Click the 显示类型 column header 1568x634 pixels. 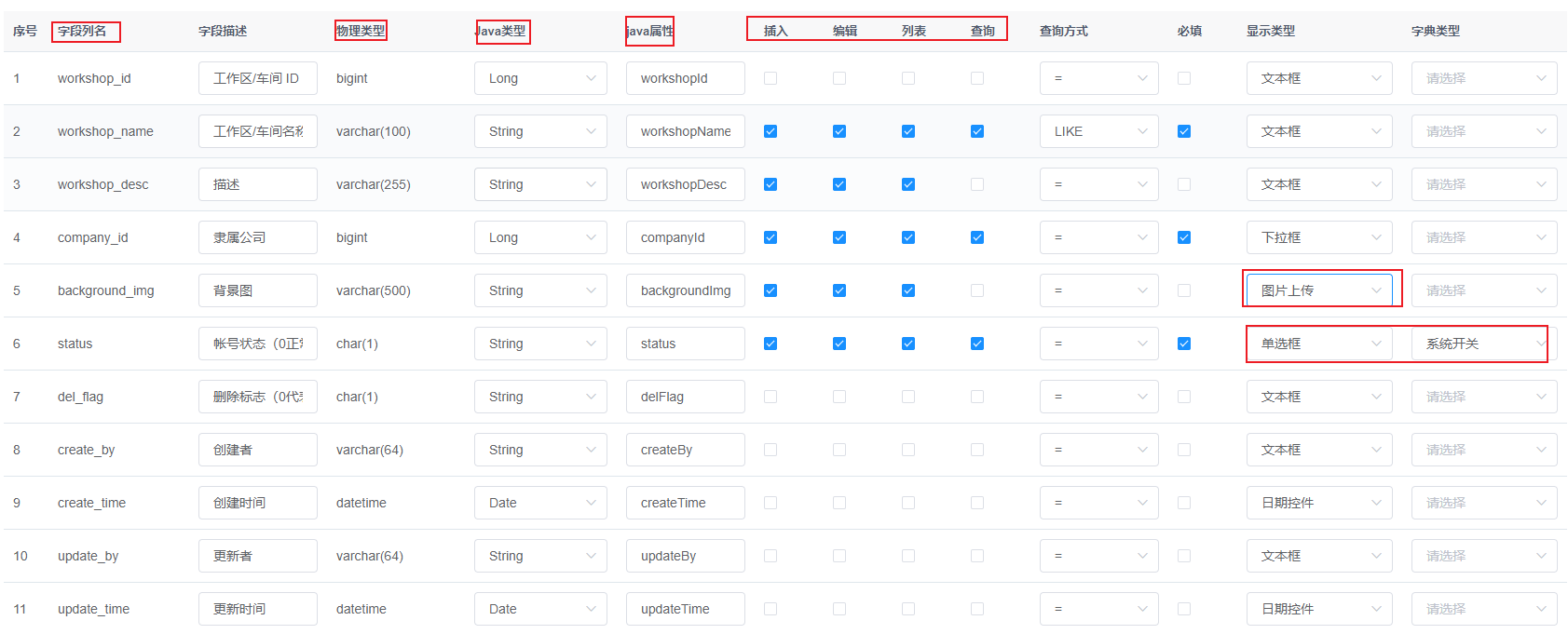(1271, 31)
